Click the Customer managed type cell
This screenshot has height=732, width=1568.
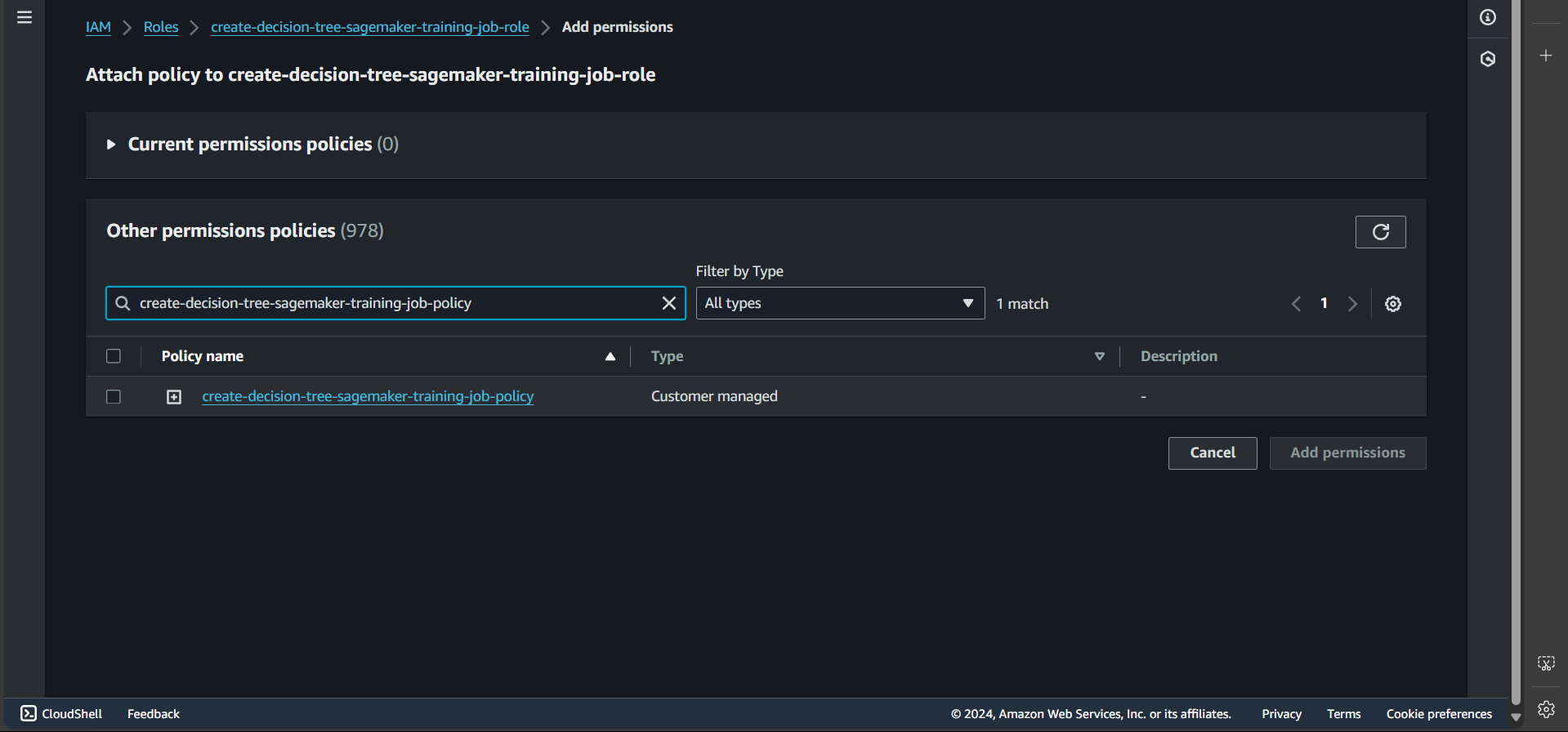pos(714,396)
